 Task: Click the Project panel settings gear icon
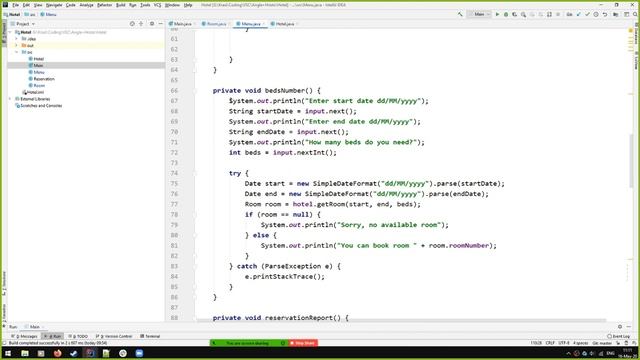152,24
